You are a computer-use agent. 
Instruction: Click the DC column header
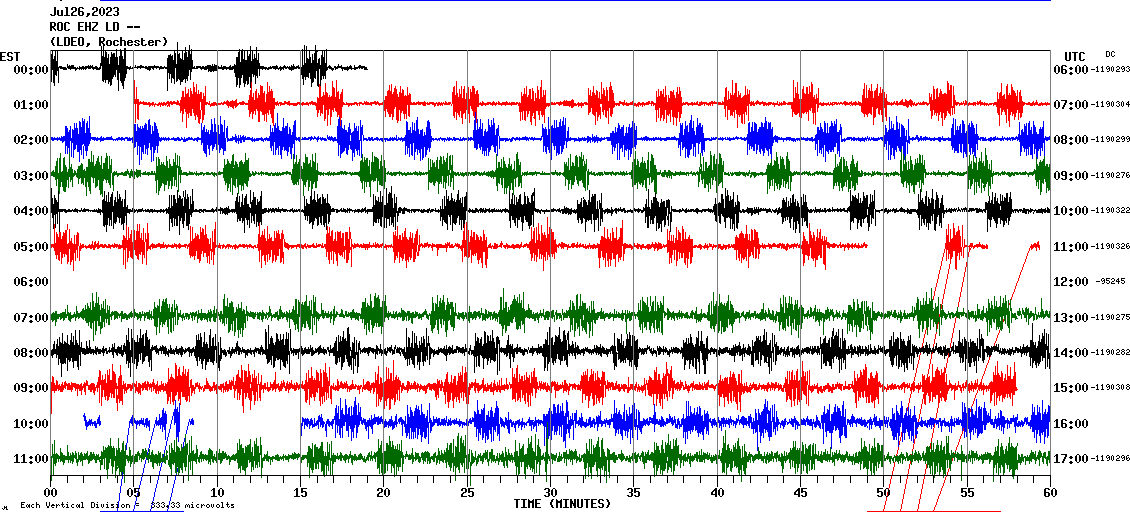(x=1110, y=54)
